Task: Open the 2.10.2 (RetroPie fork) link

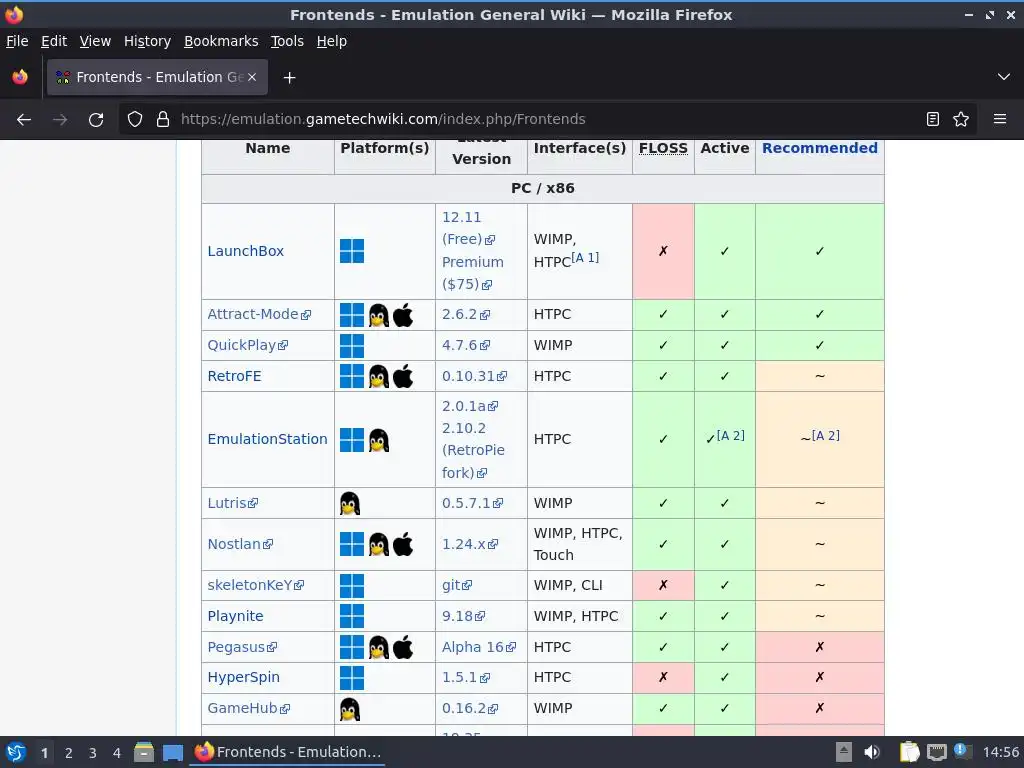Action: coord(473,451)
